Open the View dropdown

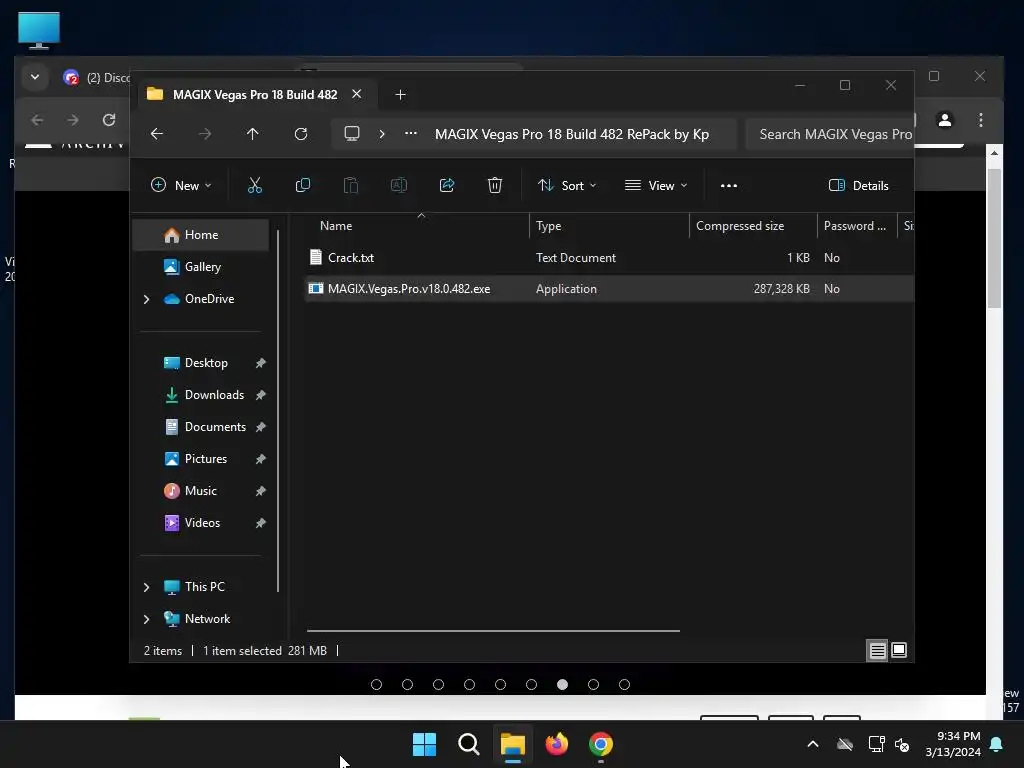[656, 185]
